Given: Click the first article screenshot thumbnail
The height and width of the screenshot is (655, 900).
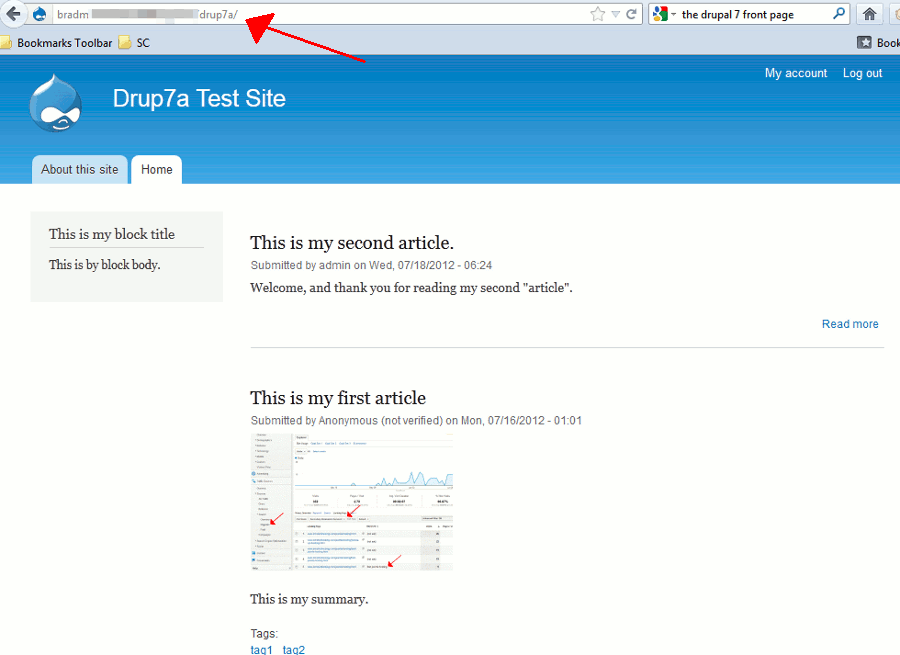Looking at the screenshot, I should [x=352, y=502].
